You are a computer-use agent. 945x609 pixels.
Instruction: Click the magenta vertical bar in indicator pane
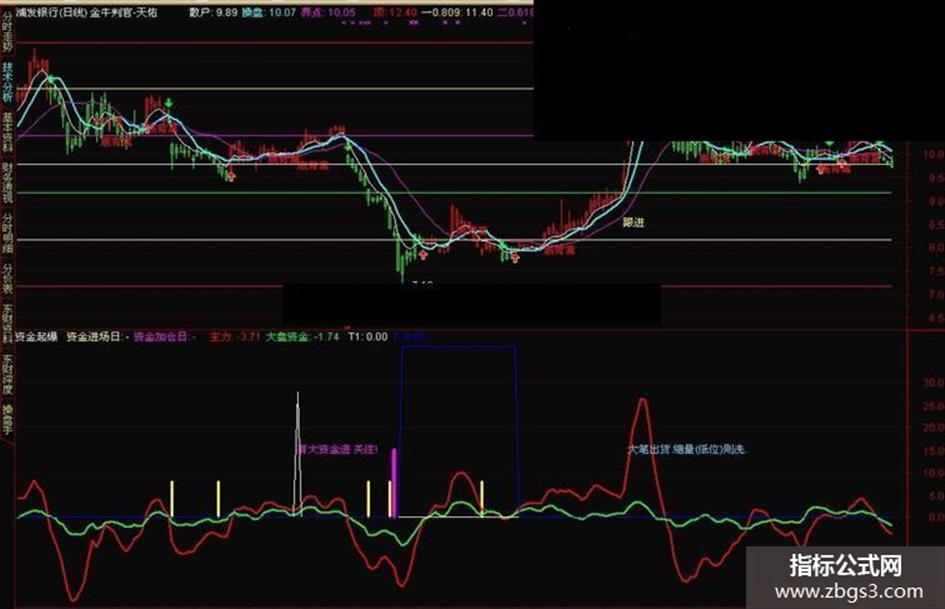coord(394,482)
